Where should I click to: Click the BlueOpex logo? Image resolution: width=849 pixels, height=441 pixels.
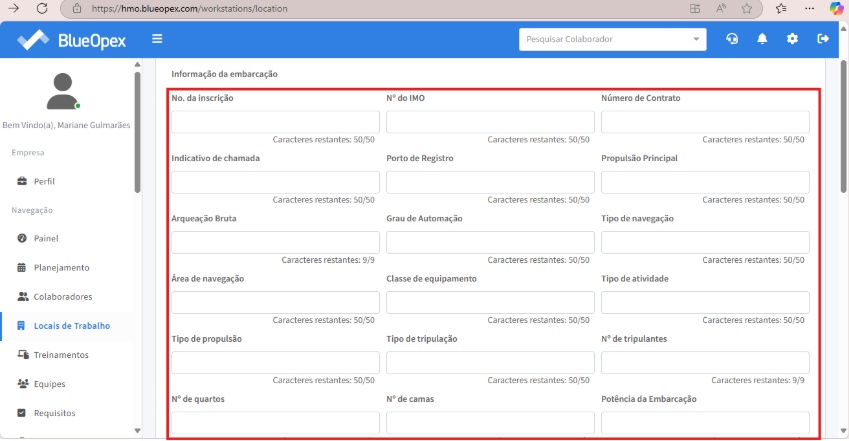pos(71,40)
